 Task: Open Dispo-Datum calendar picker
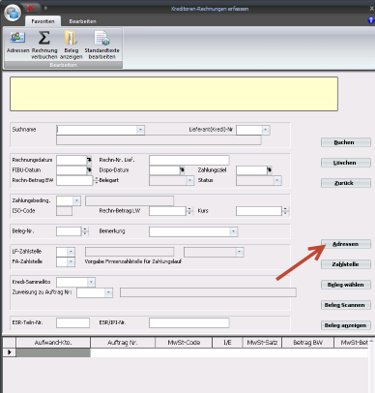(182, 170)
